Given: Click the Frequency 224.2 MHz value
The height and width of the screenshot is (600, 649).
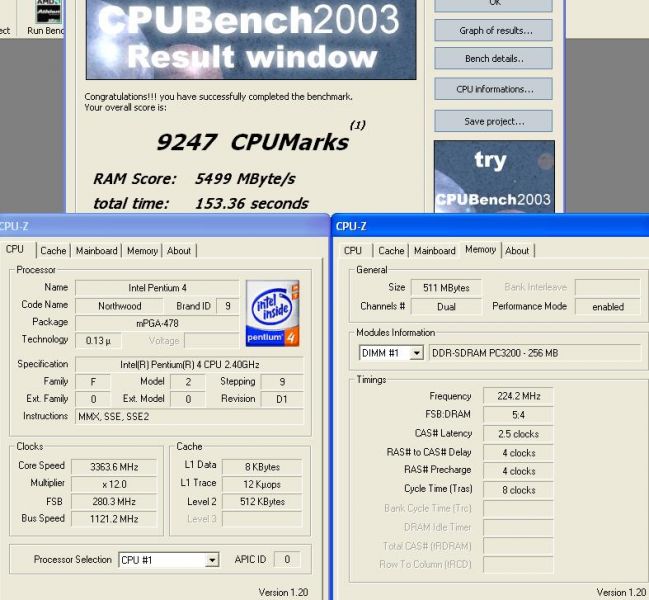Looking at the screenshot, I should 518,396.
